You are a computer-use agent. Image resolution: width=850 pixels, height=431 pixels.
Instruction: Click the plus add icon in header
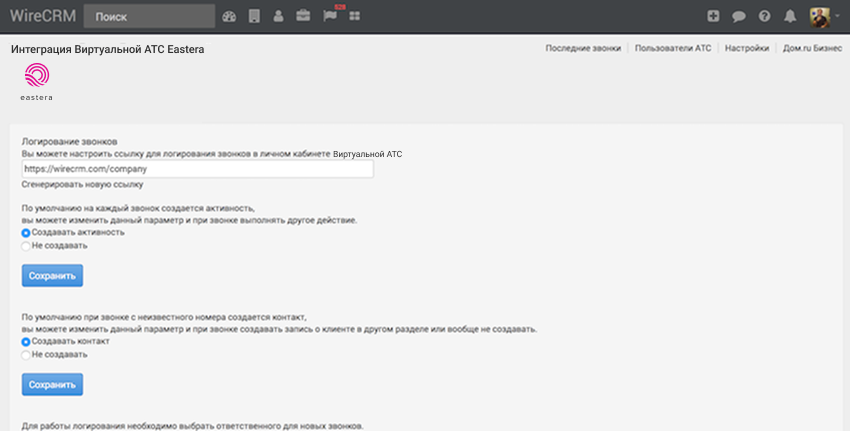pos(713,16)
